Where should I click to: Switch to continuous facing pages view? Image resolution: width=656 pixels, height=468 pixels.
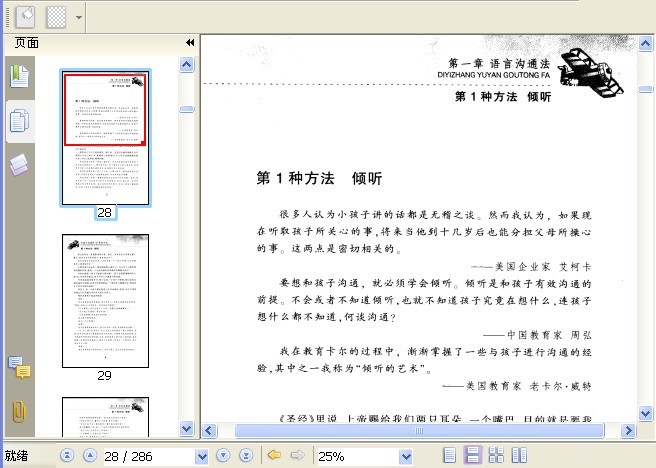pyautogui.click(x=519, y=455)
